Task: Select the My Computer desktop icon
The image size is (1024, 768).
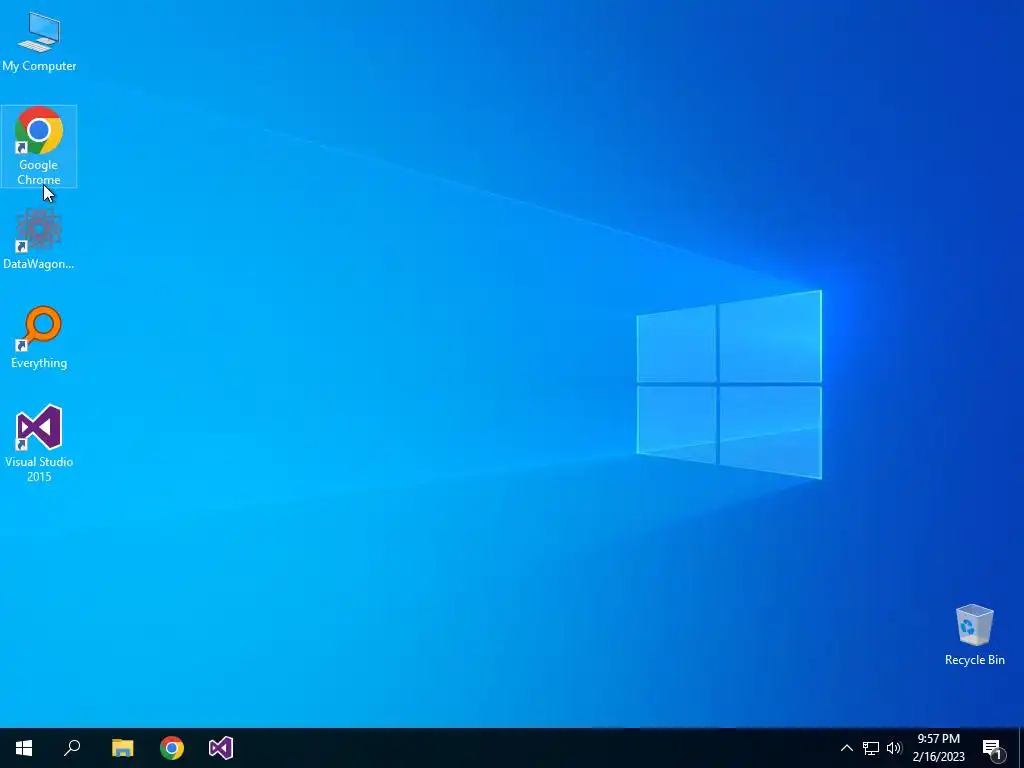Action: click(x=39, y=40)
